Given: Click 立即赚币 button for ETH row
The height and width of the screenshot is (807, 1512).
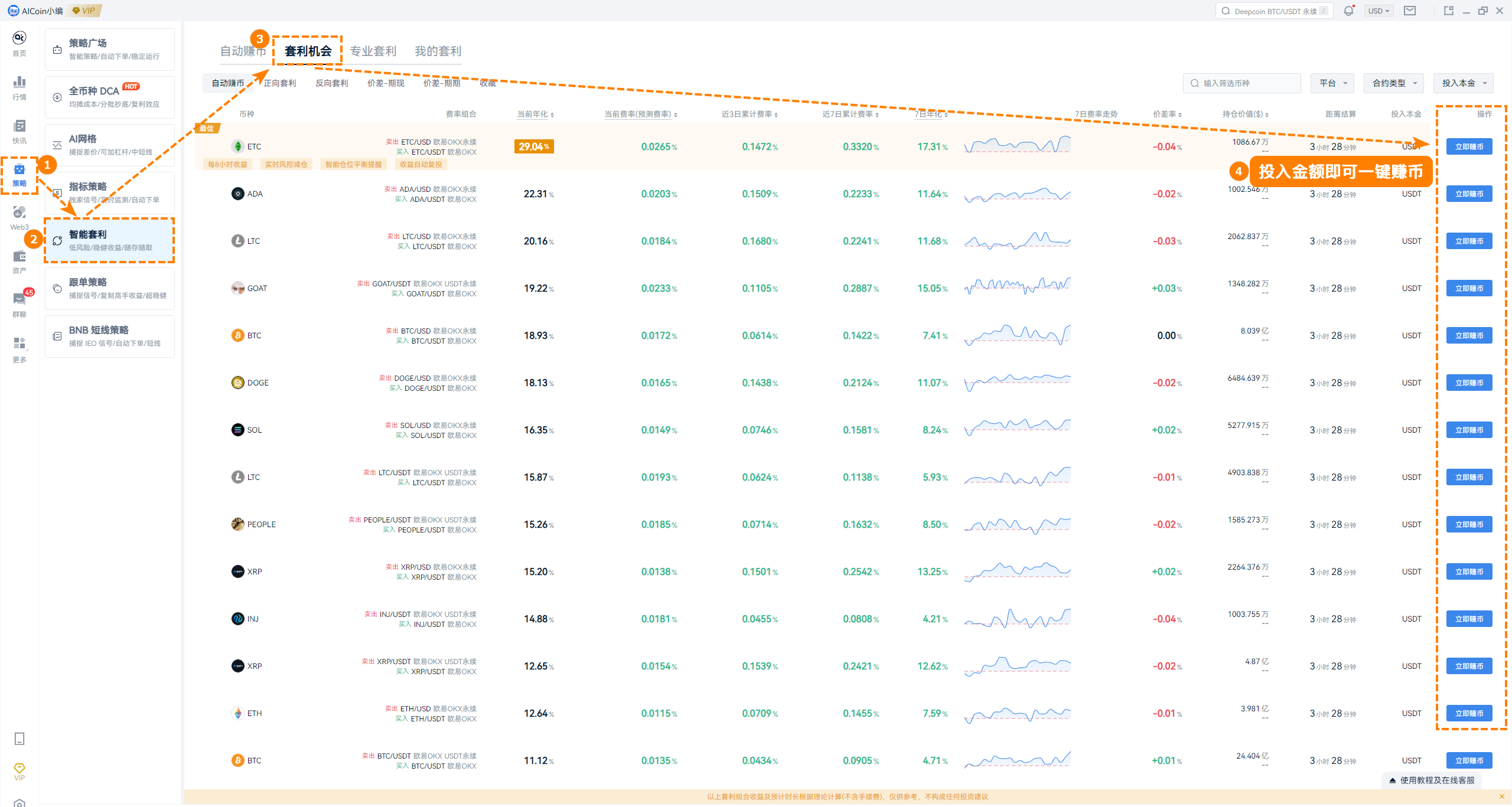Looking at the screenshot, I should coord(1469,713).
